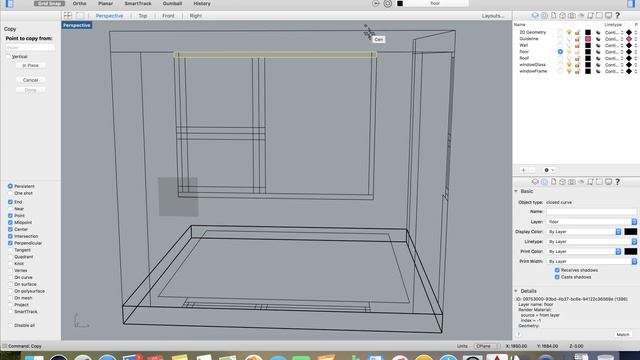Open the Print Color dropdown
Image resolution: width=640 pixels, height=360 pixels.
pyautogui.click(x=584, y=251)
